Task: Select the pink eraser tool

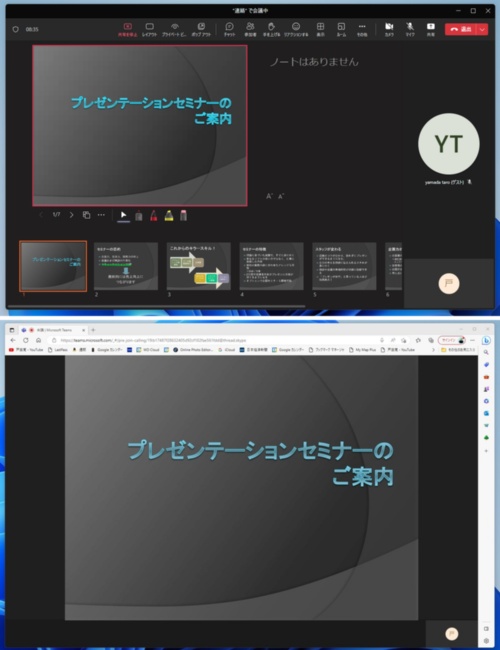Action: (x=183, y=215)
